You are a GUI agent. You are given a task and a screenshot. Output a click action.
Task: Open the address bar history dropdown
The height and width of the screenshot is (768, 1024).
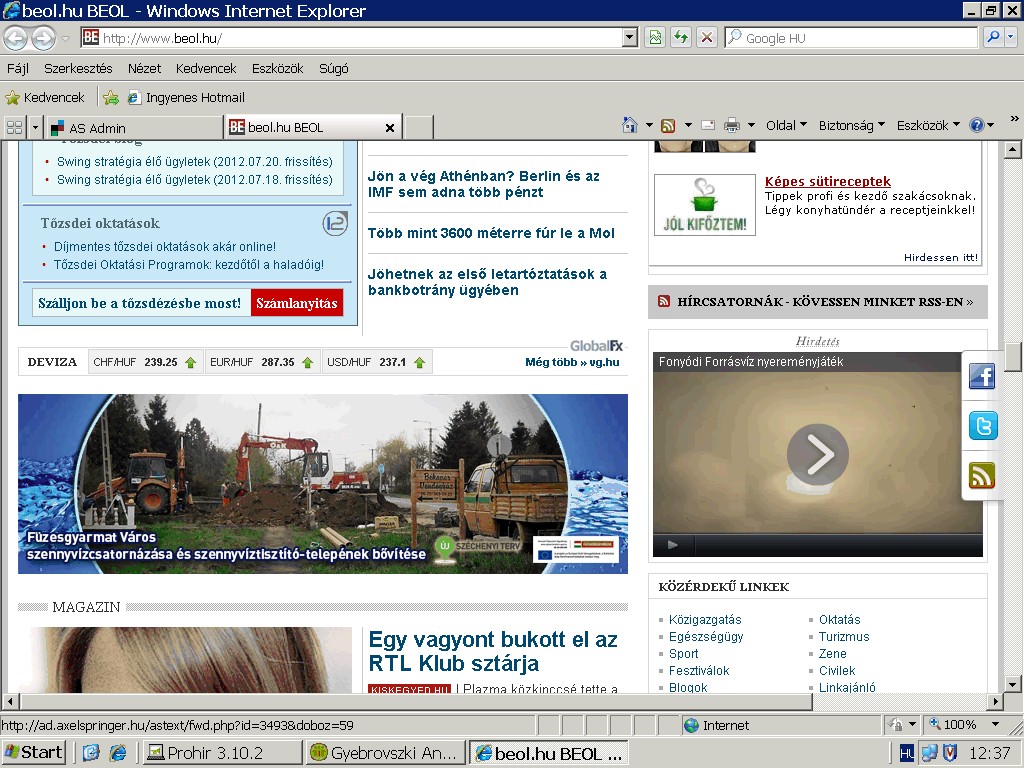click(x=630, y=38)
